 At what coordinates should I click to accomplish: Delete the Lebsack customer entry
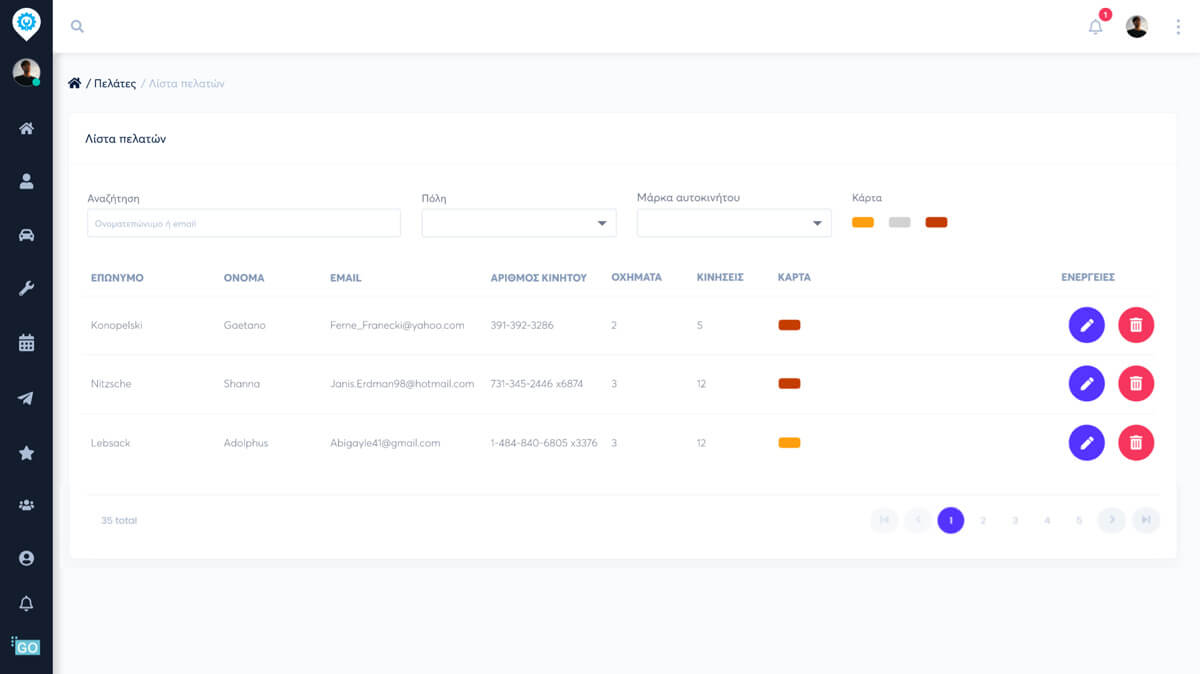[1136, 442]
